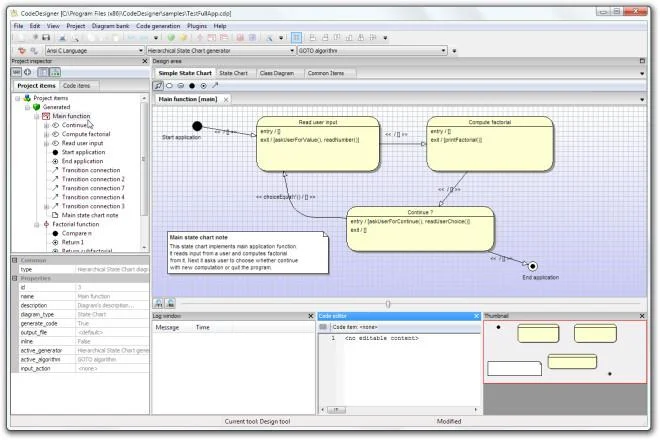Open the Diagram bank menu
Image resolution: width=660 pixels, height=440 pixels.
[110, 26]
